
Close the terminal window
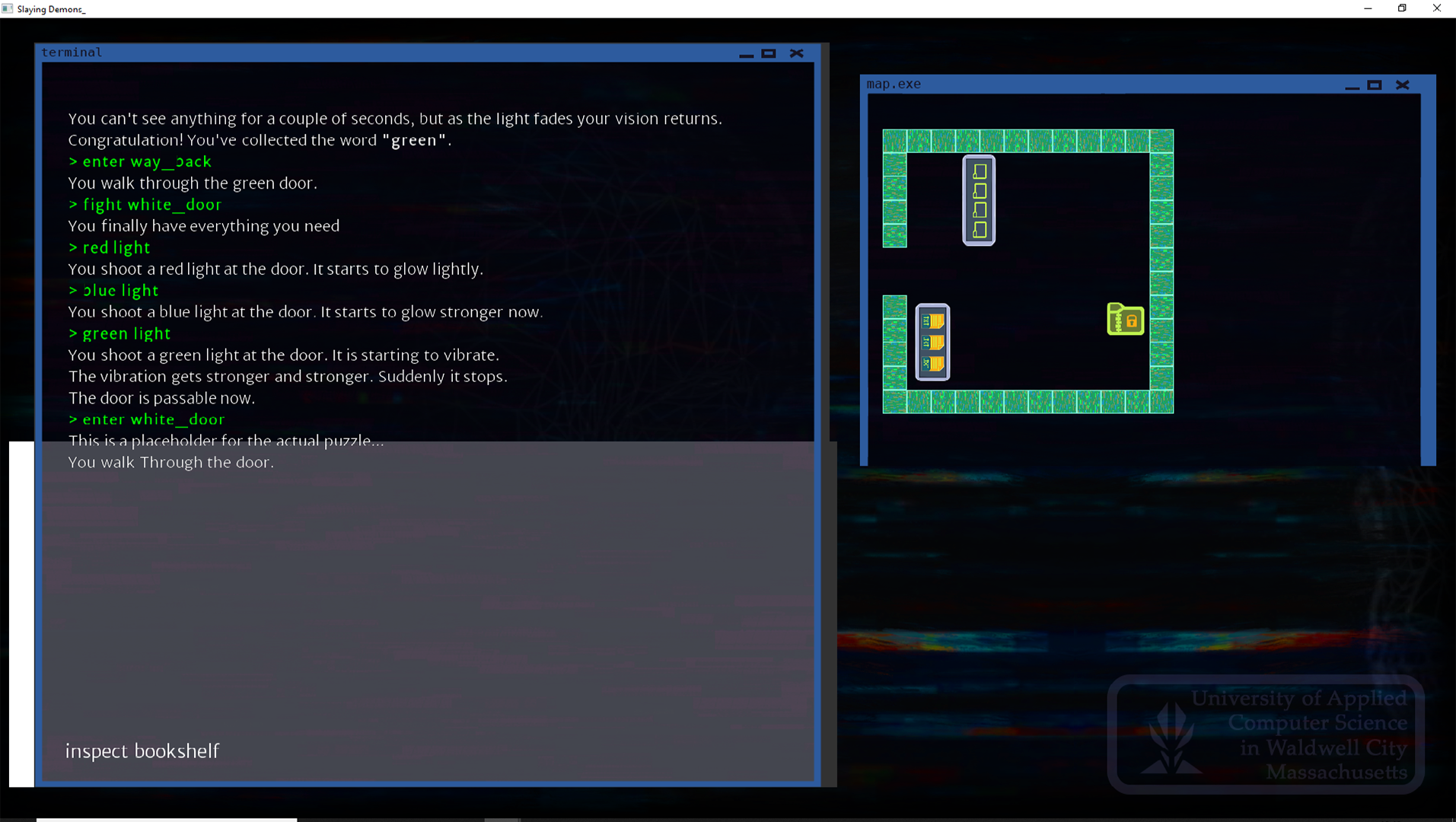tap(796, 53)
